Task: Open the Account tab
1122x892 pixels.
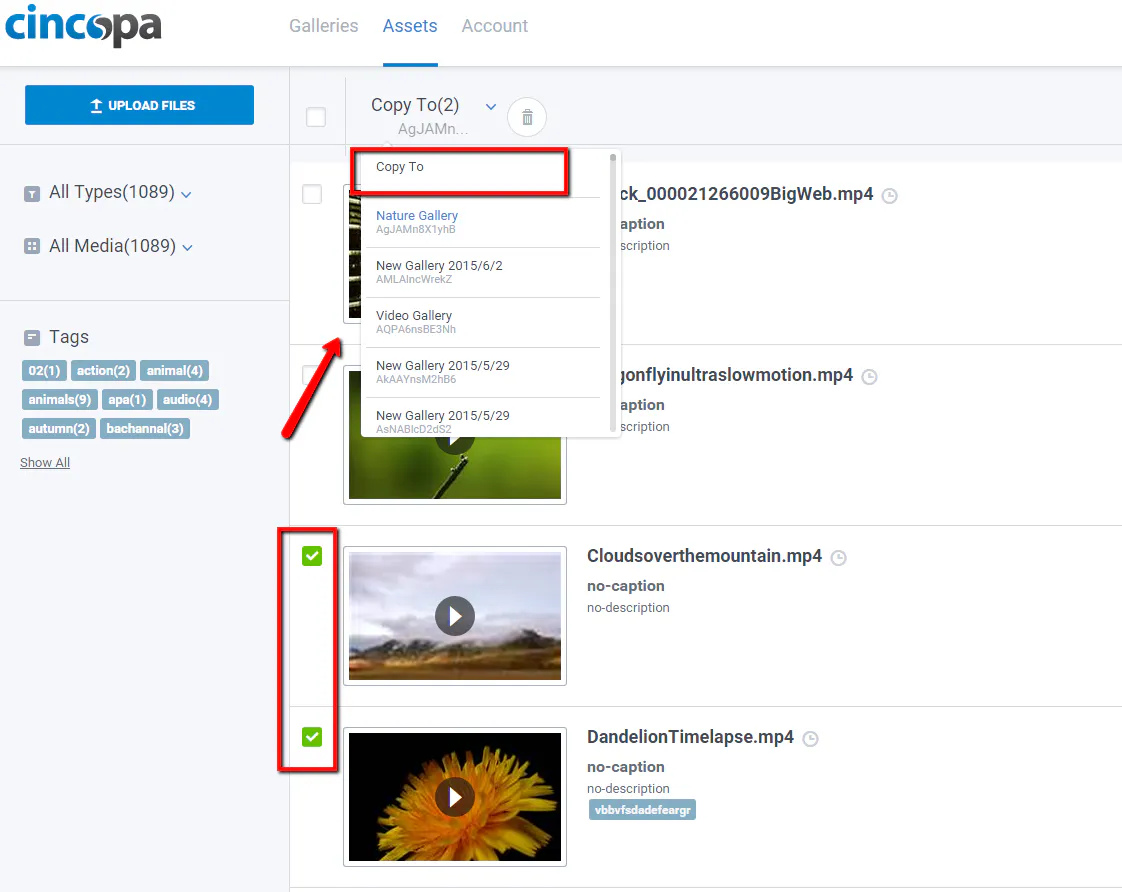Action: click(x=494, y=26)
